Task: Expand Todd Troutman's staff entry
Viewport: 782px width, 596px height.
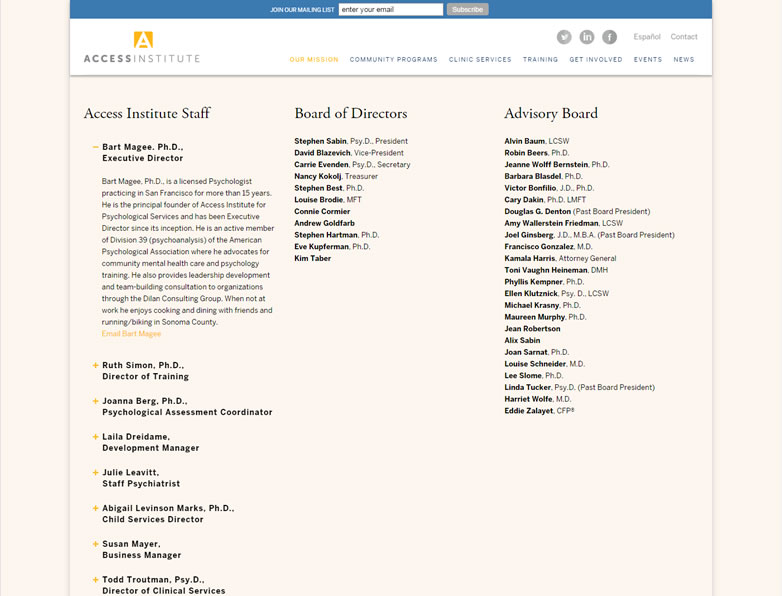Action: [x=96, y=580]
